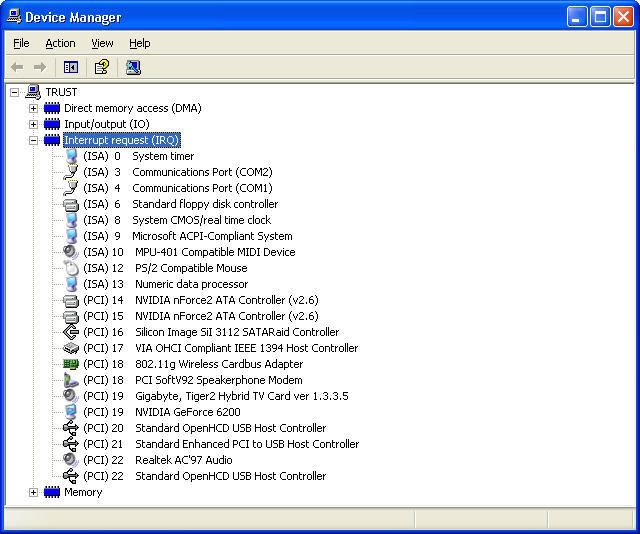The width and height of the screenshot is (640, 534).
Task: Click IRQ 14 ATA Controller icon
Action: pyautogui.click(x=71, y=300)
